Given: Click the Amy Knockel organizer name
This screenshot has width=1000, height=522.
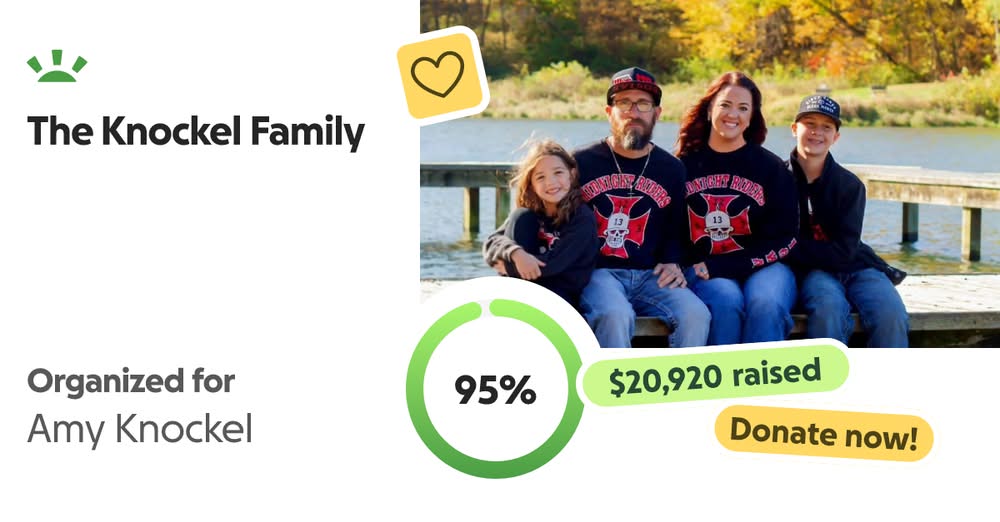Looking at the screenshot, I should (140, 429).
